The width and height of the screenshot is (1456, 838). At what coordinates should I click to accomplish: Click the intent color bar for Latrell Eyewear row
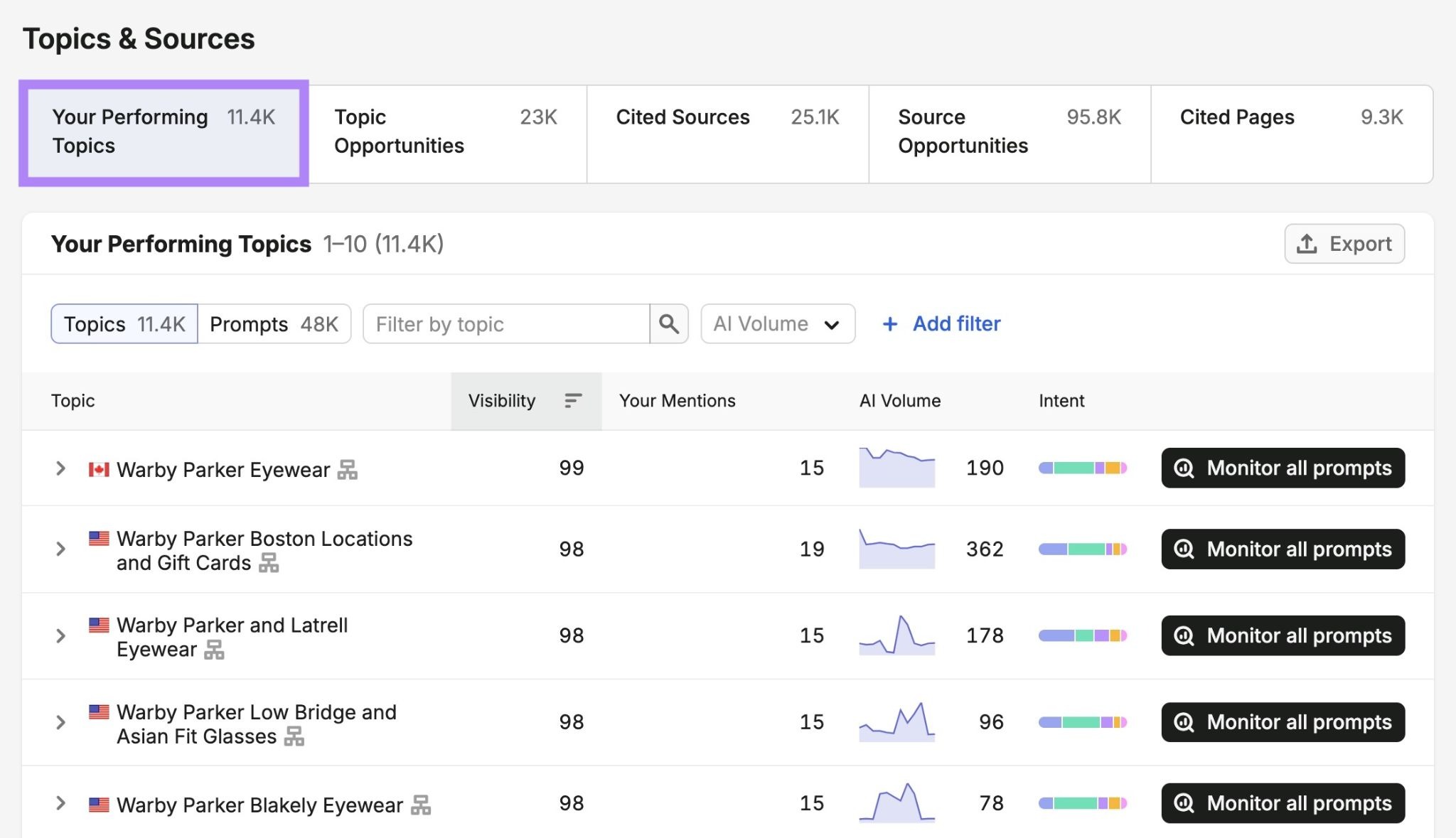[x=1083, y=635]
